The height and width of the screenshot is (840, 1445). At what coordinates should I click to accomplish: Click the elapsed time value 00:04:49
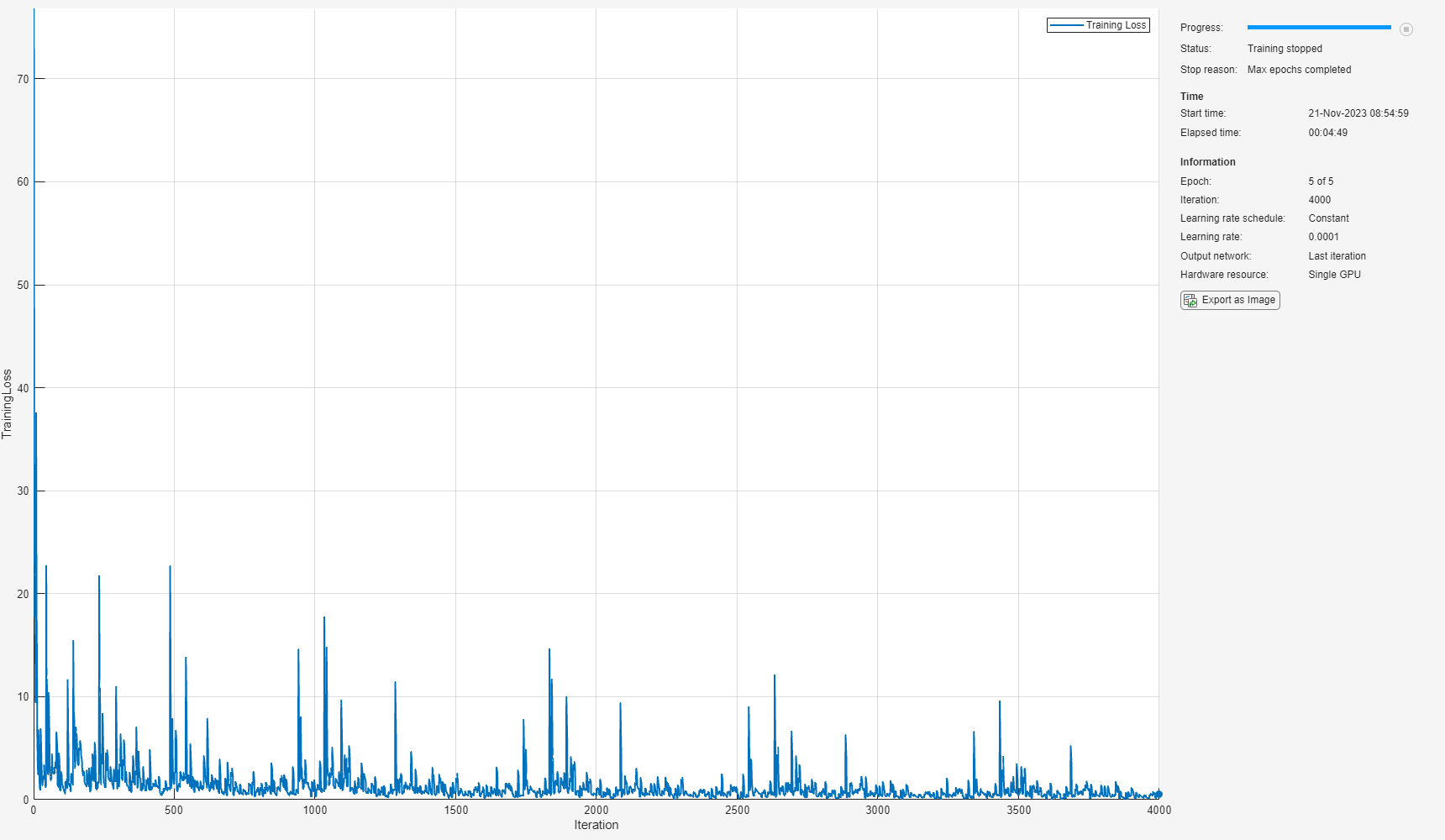pos(1327,133)
